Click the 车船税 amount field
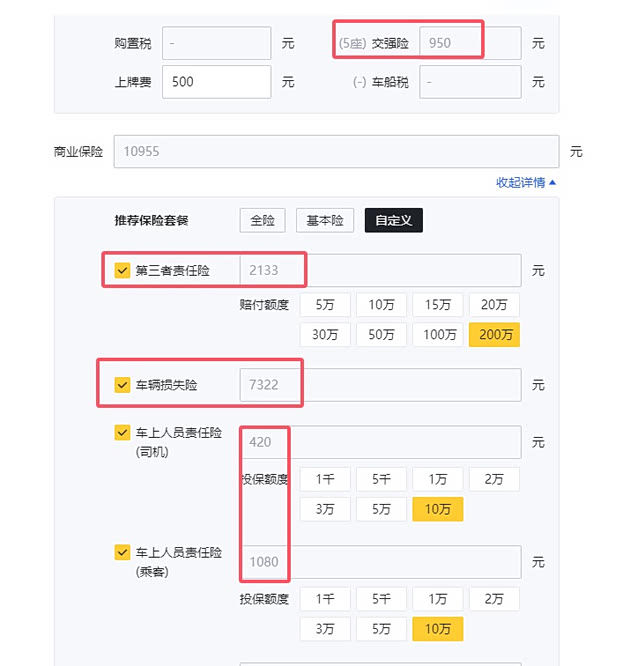Screen dimensions: 630x666 click(x=470, y=82)
